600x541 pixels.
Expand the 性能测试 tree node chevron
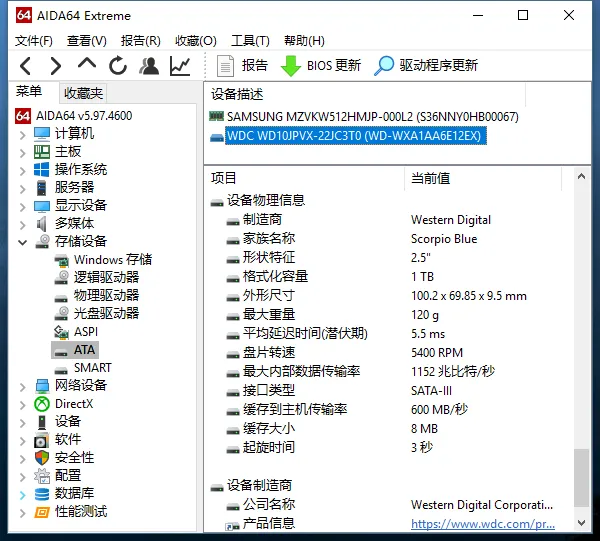click(23, 513)
